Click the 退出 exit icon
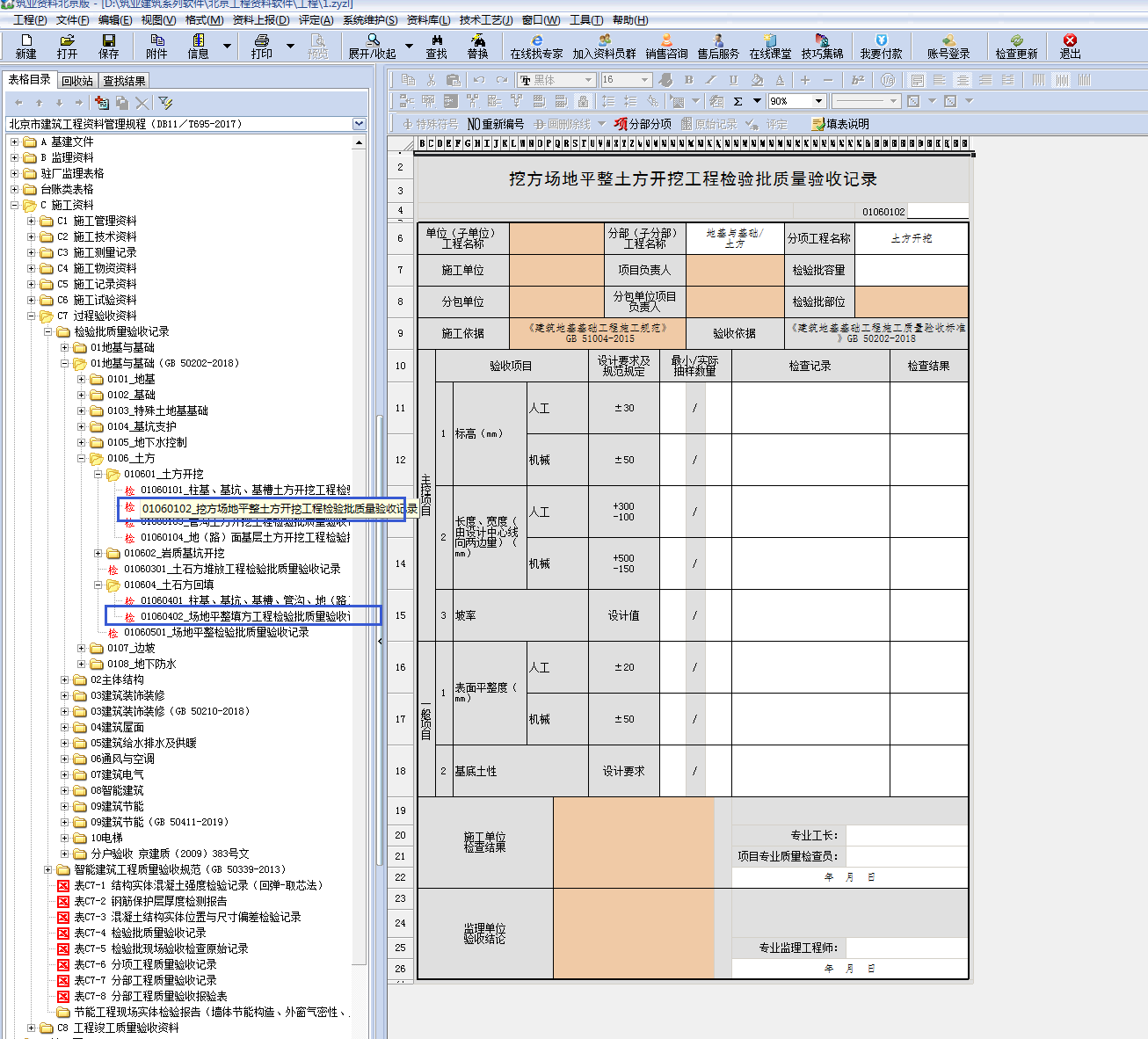Image resolution: width=1148 pixels, height=1039 pixels. point(1070,46)
